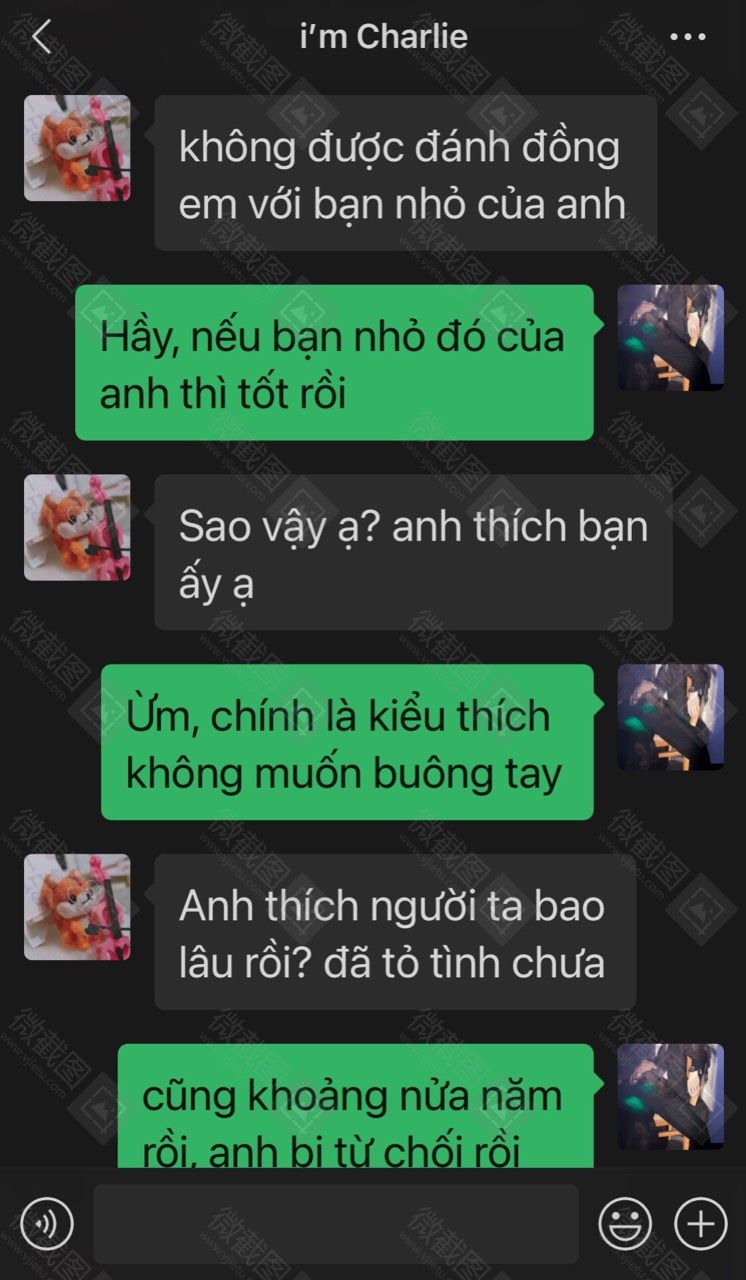Switch to voice message input icon
Screen dimensions: 746x1280
(x=46, y=1223)
